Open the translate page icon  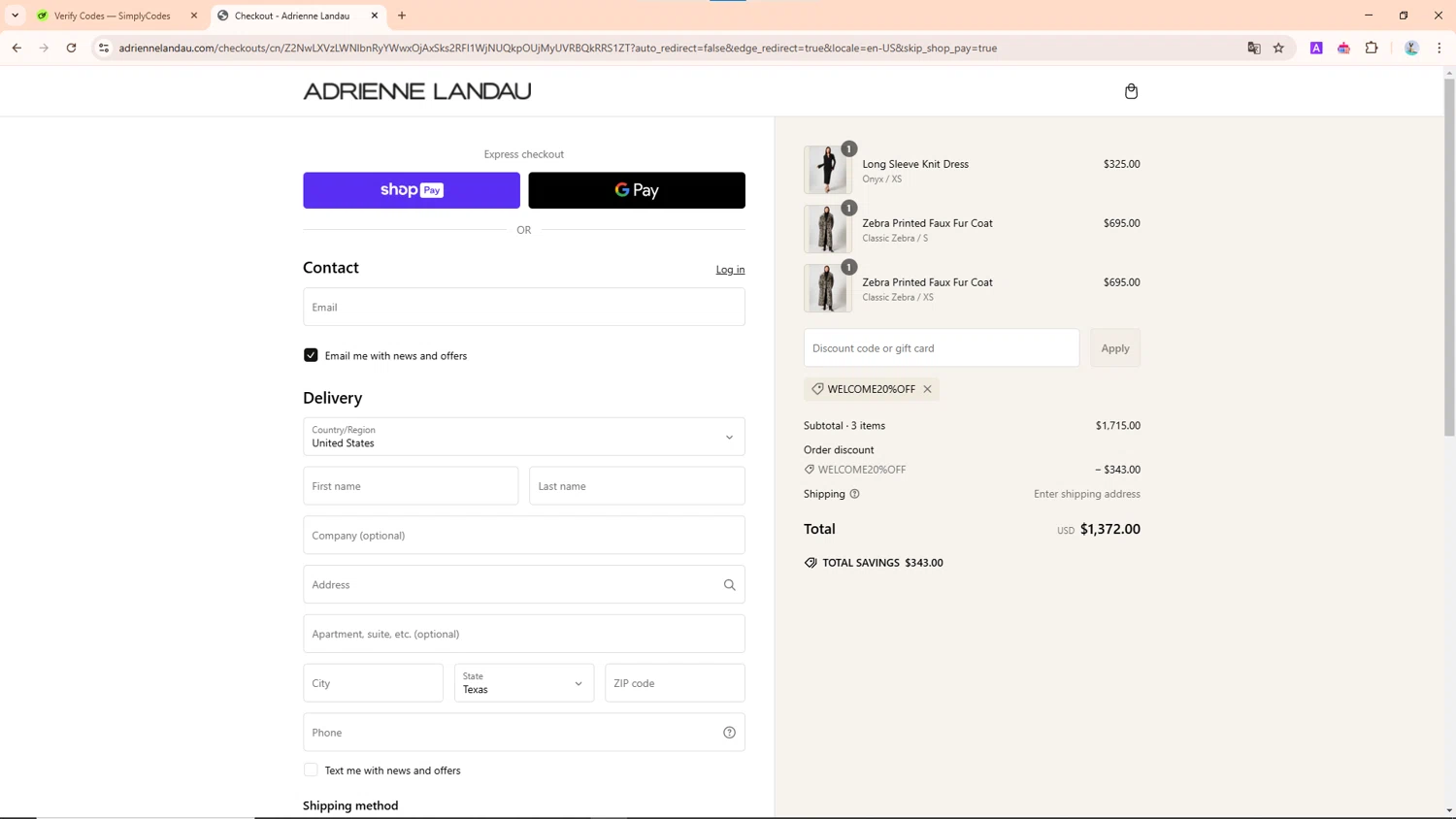(1253, 48)
